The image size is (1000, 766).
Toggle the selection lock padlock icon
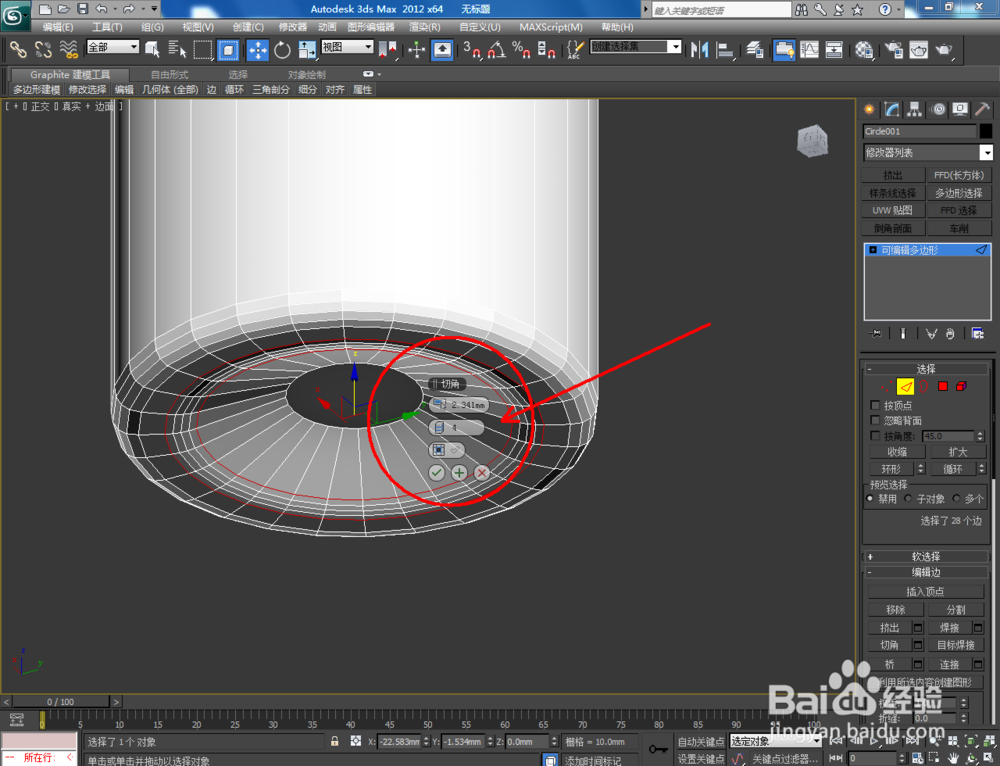(335, 742)
